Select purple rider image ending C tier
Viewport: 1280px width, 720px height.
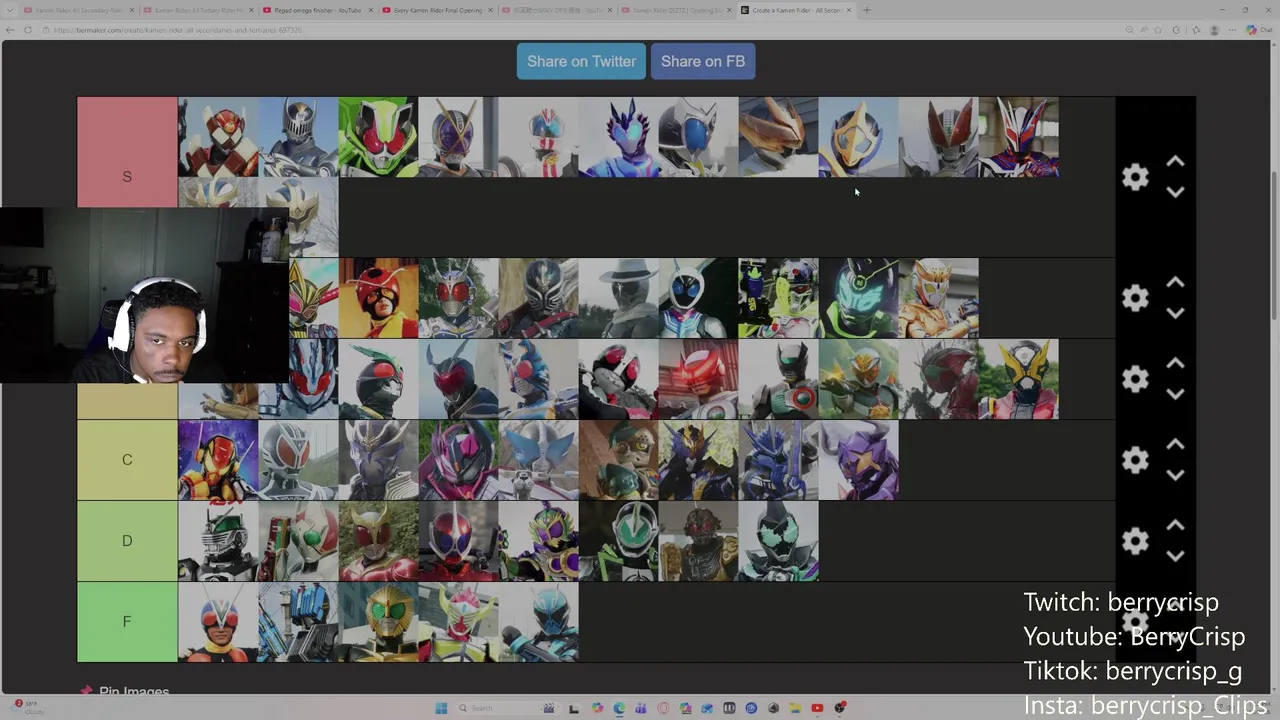point(858,460)
